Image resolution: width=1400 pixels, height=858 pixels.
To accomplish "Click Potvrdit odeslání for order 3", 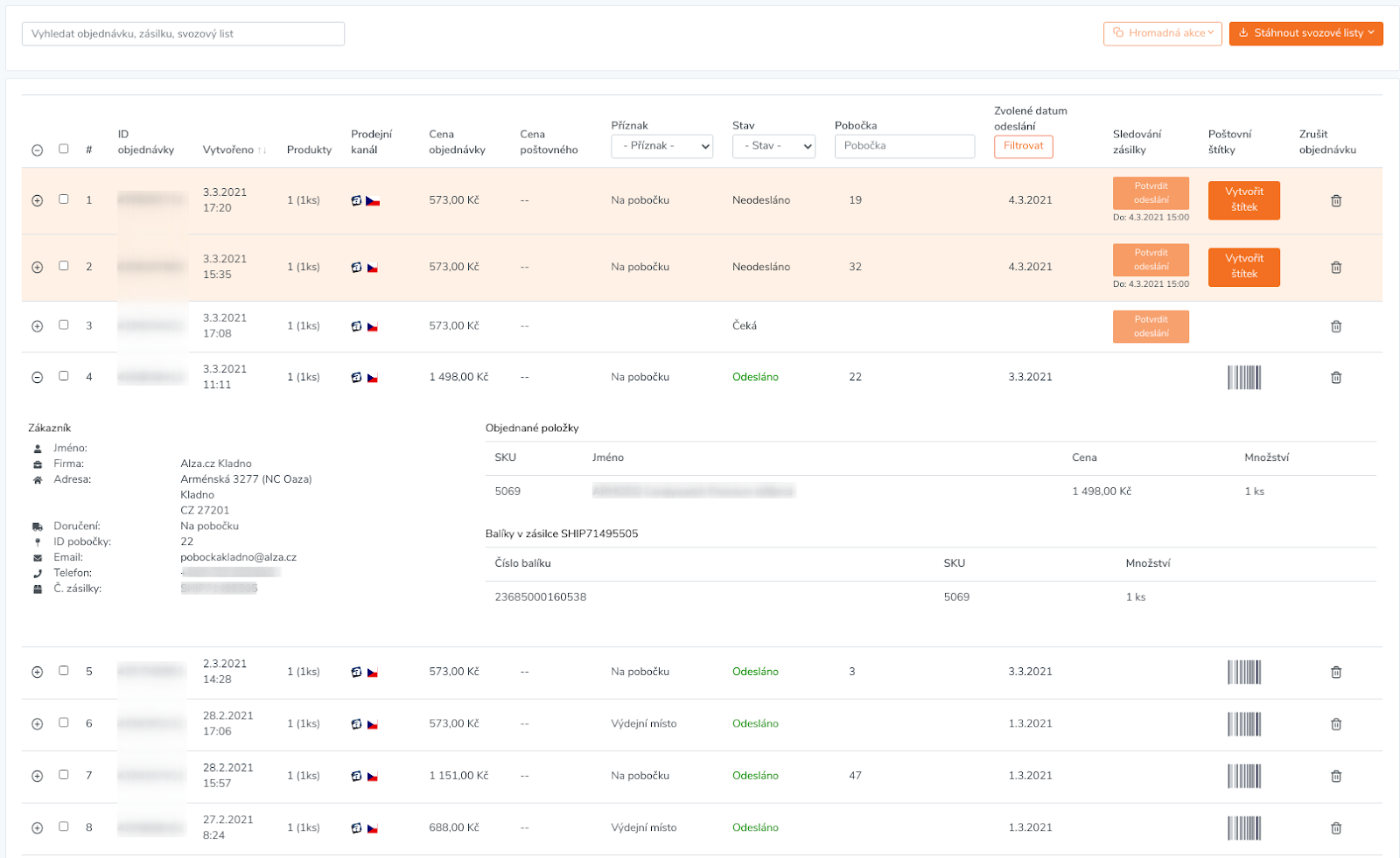I will (x=1151, y=326).
